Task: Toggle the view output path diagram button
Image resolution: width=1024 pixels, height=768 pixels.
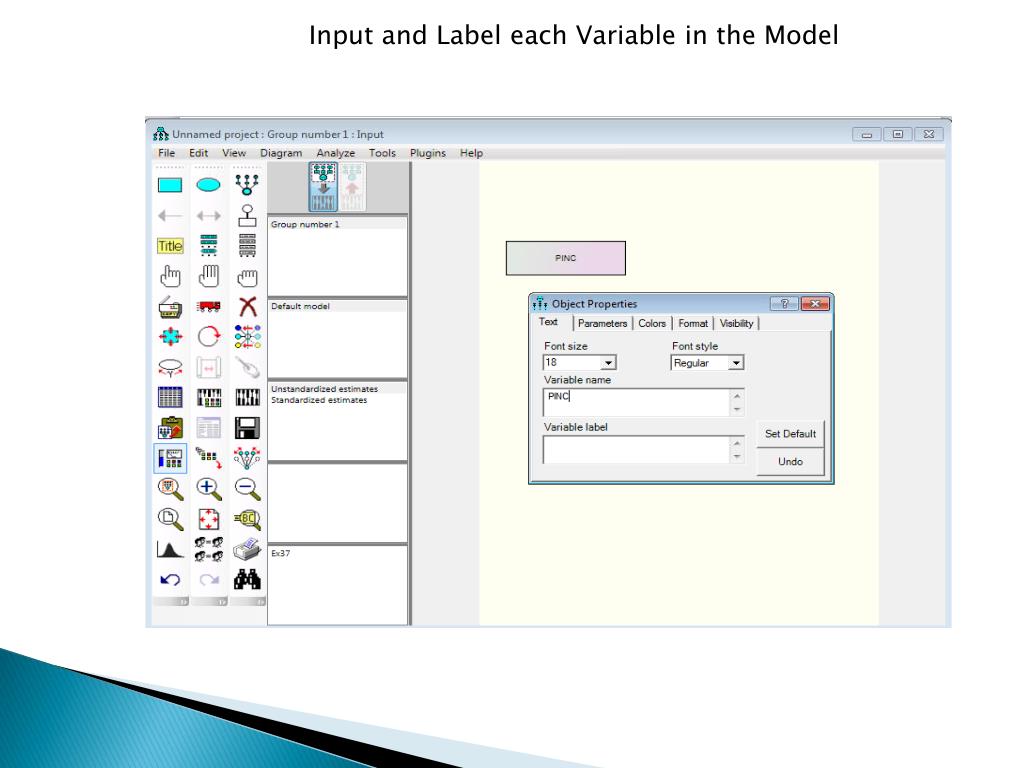Action: coord(352,187)
